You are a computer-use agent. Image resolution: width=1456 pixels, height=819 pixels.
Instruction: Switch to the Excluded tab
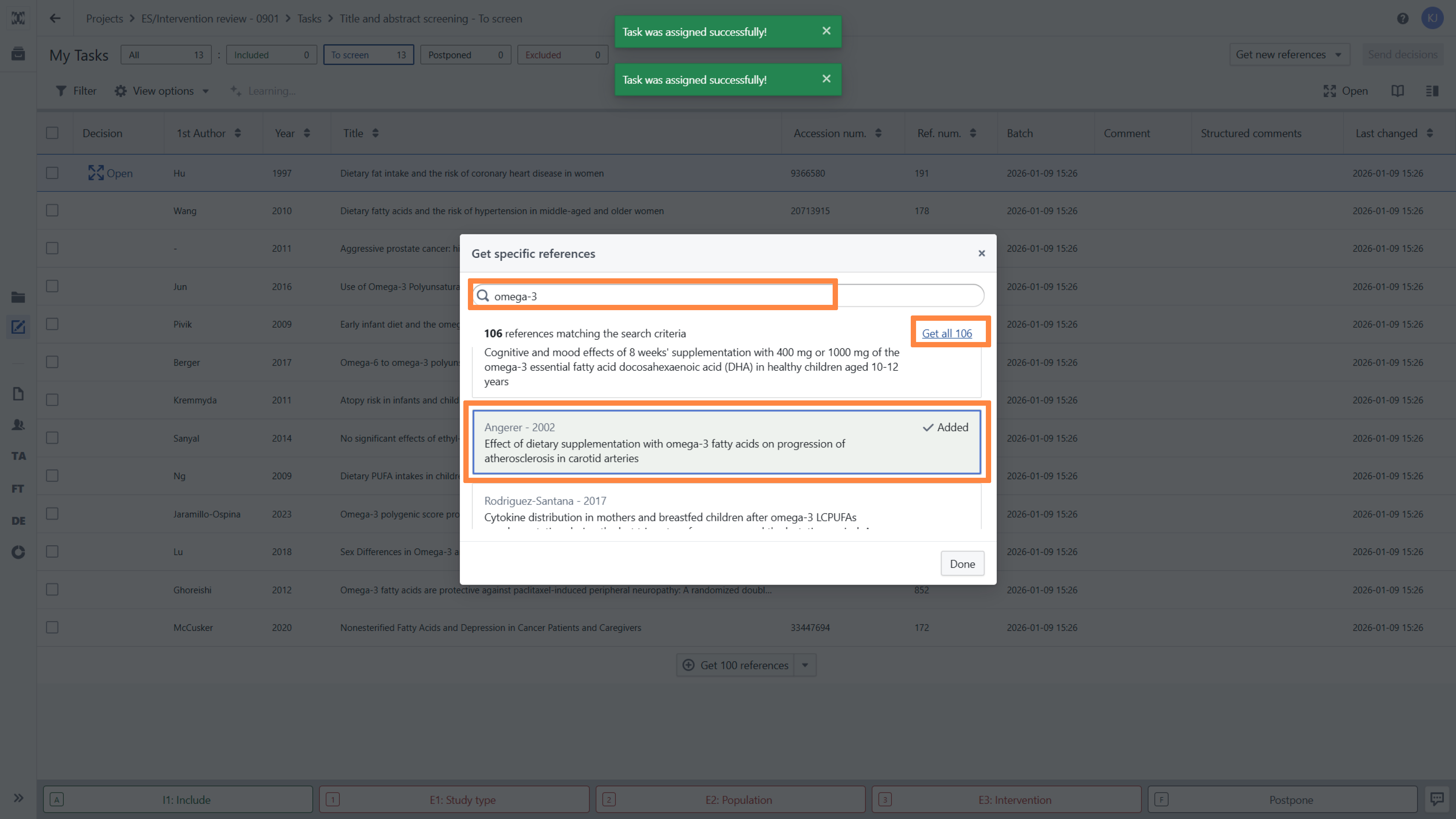pos(563,55)
